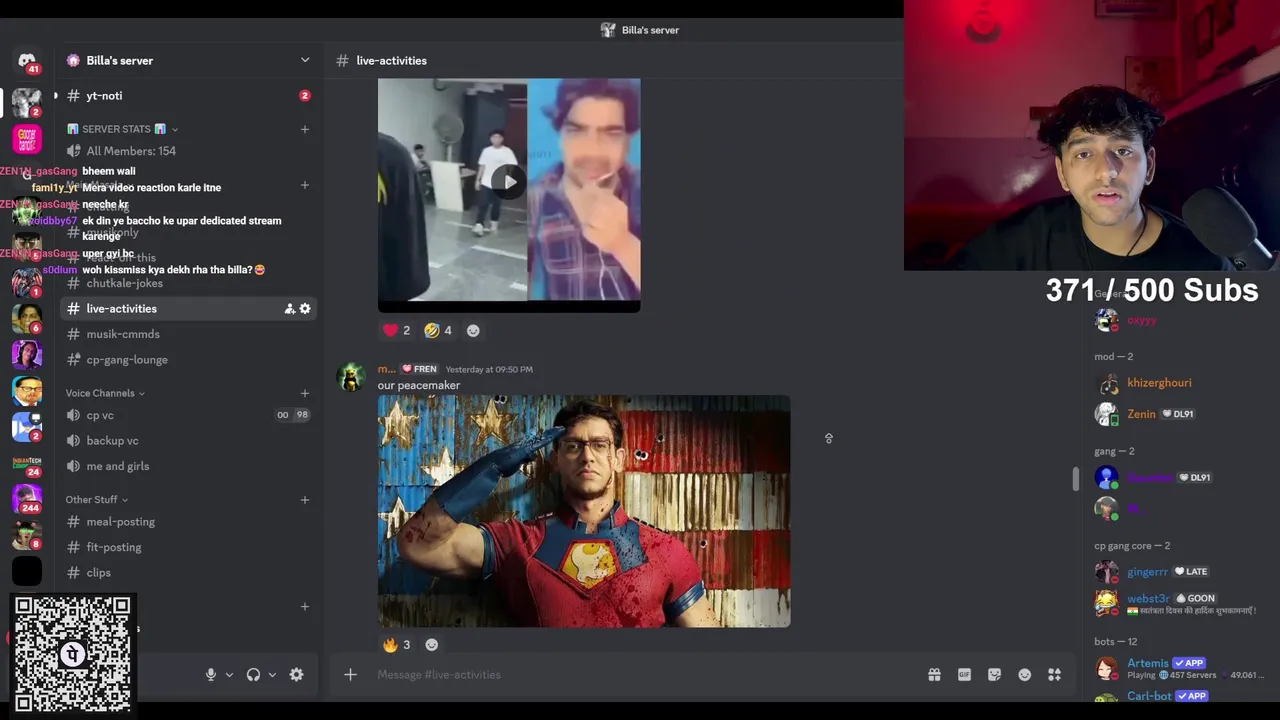Open the sticker picker
The image size is (1280, 720).
(994, 675)
